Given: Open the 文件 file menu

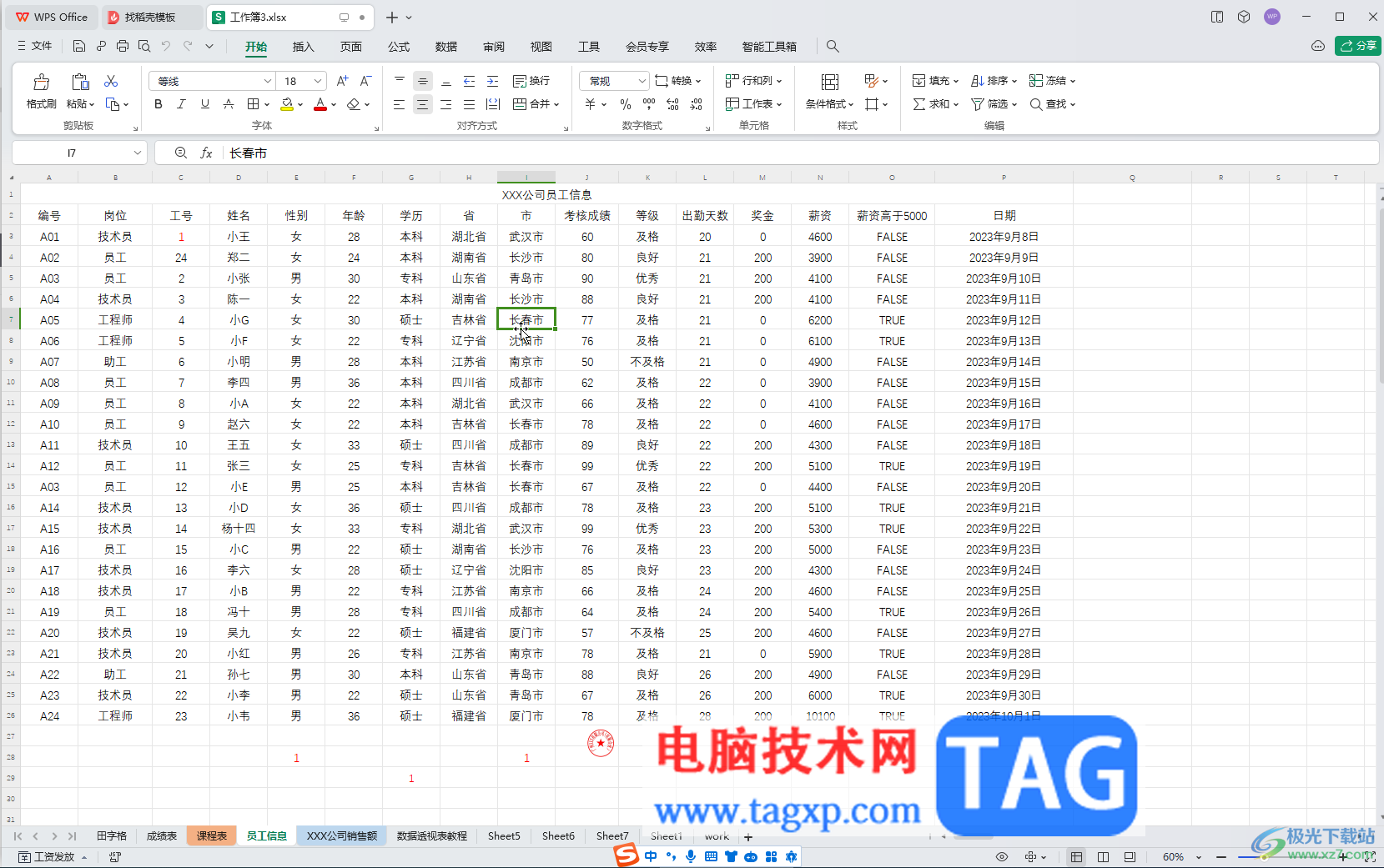Looking at the screenshot, I should click(34, 46).
